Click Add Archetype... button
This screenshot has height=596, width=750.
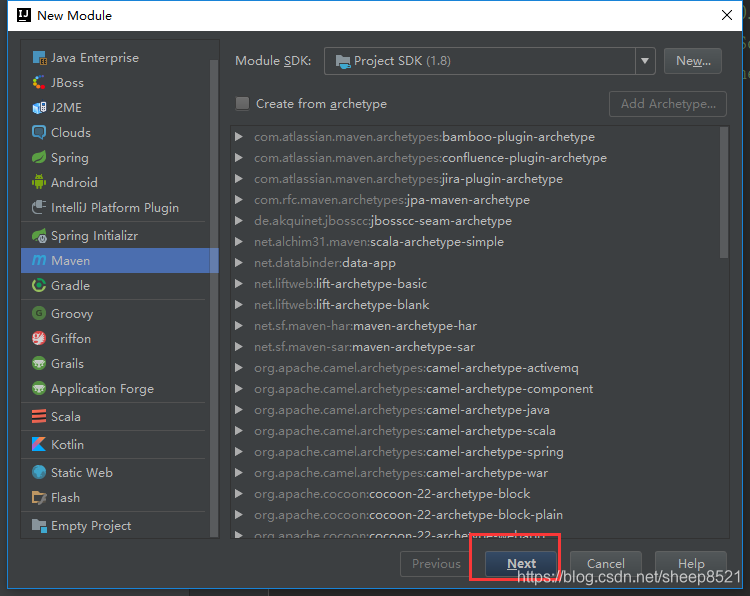pyautogui.click(x=668, y=104)
